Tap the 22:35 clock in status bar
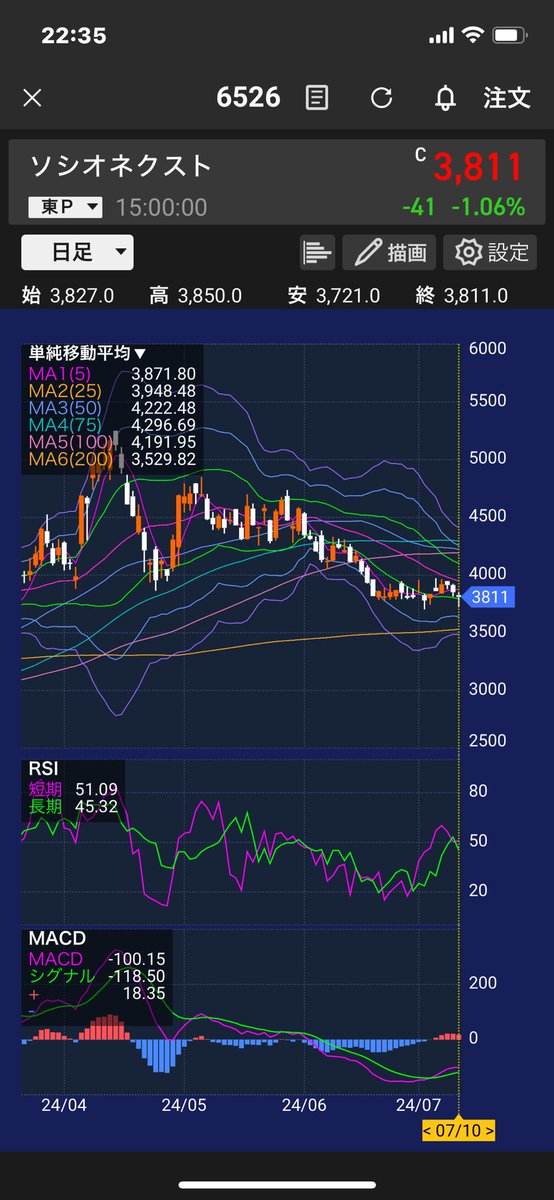 coord(73,35)
